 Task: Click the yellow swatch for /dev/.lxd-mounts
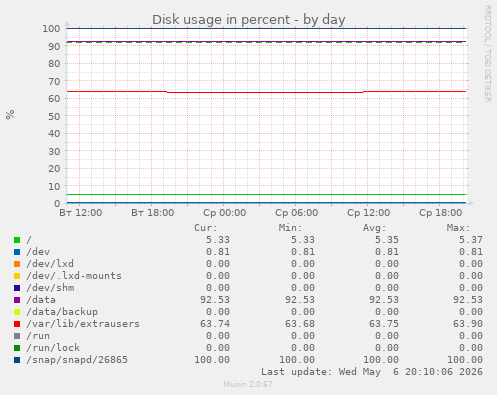[17, 276]
